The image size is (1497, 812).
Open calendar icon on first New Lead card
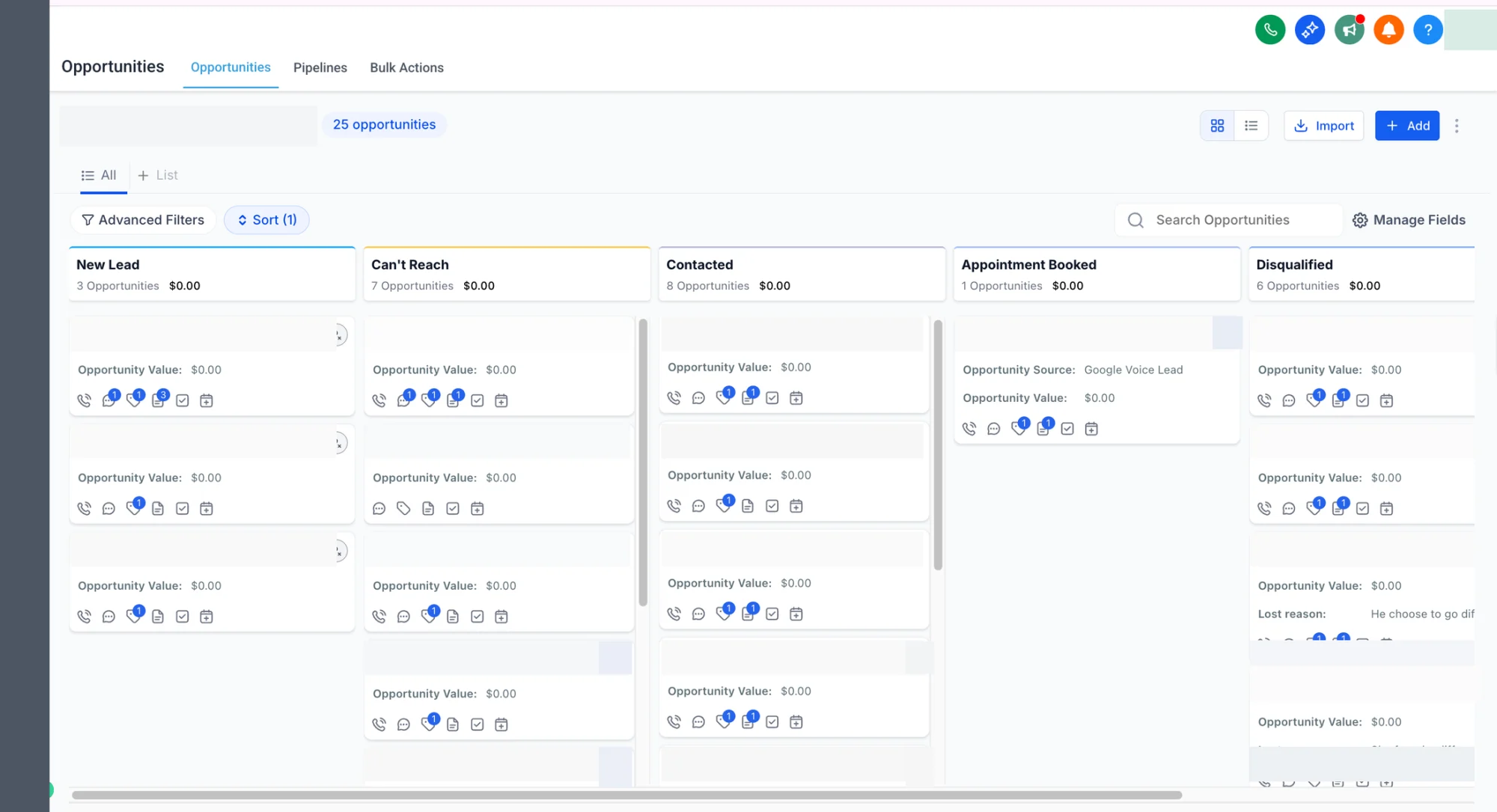click(x=207, y=400)
